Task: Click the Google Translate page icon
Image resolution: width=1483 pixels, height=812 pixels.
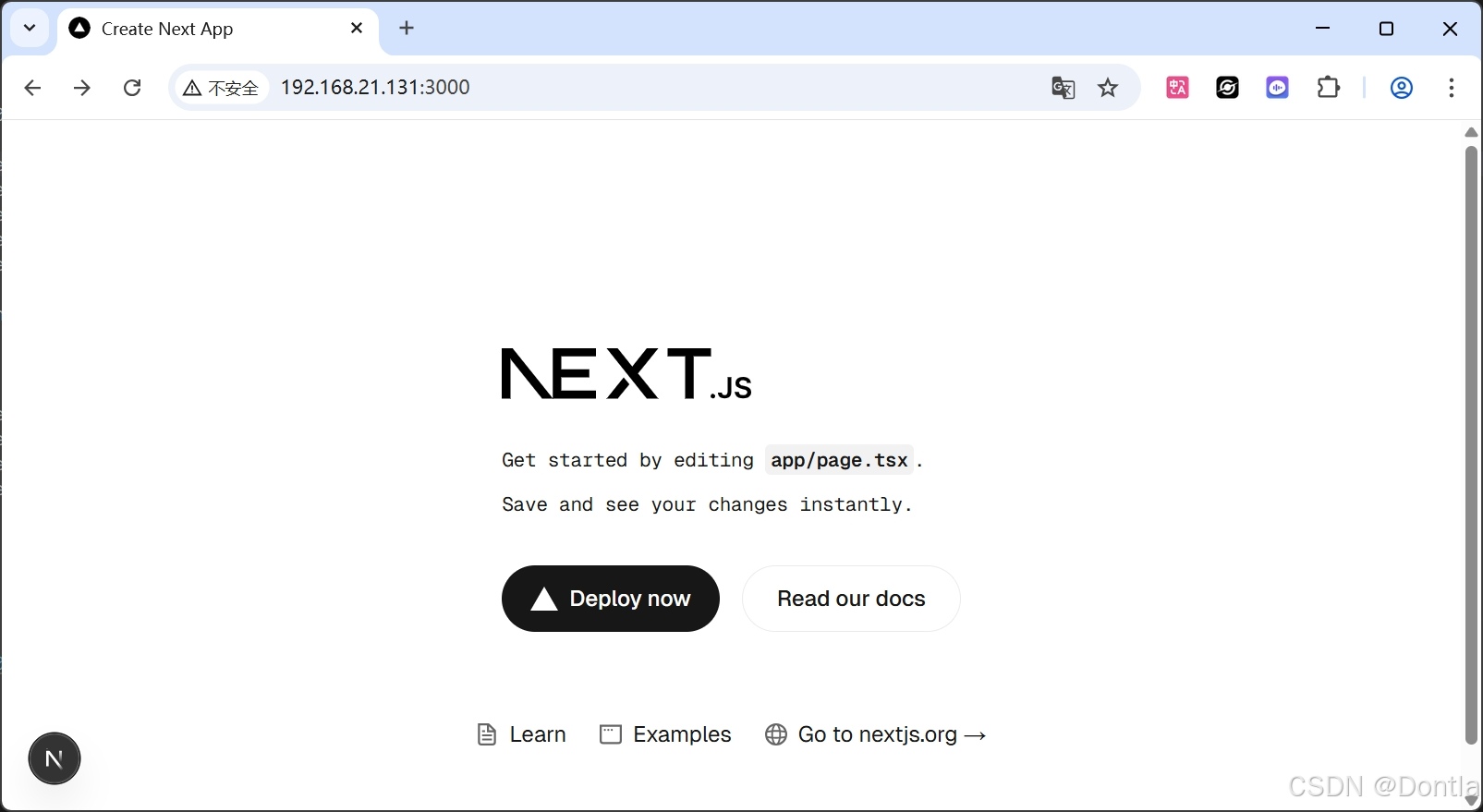Action: [1064, 88]
